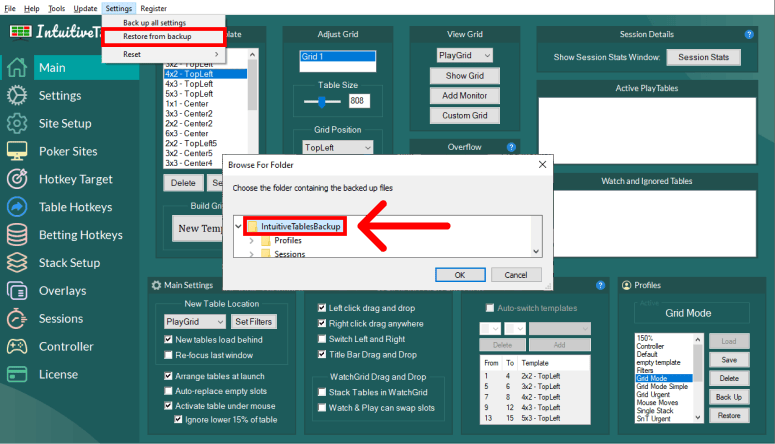Toggle Title Bar Drag and Drop
The image size is (775, 444).
pyautogui.click(x=322, y=355)
